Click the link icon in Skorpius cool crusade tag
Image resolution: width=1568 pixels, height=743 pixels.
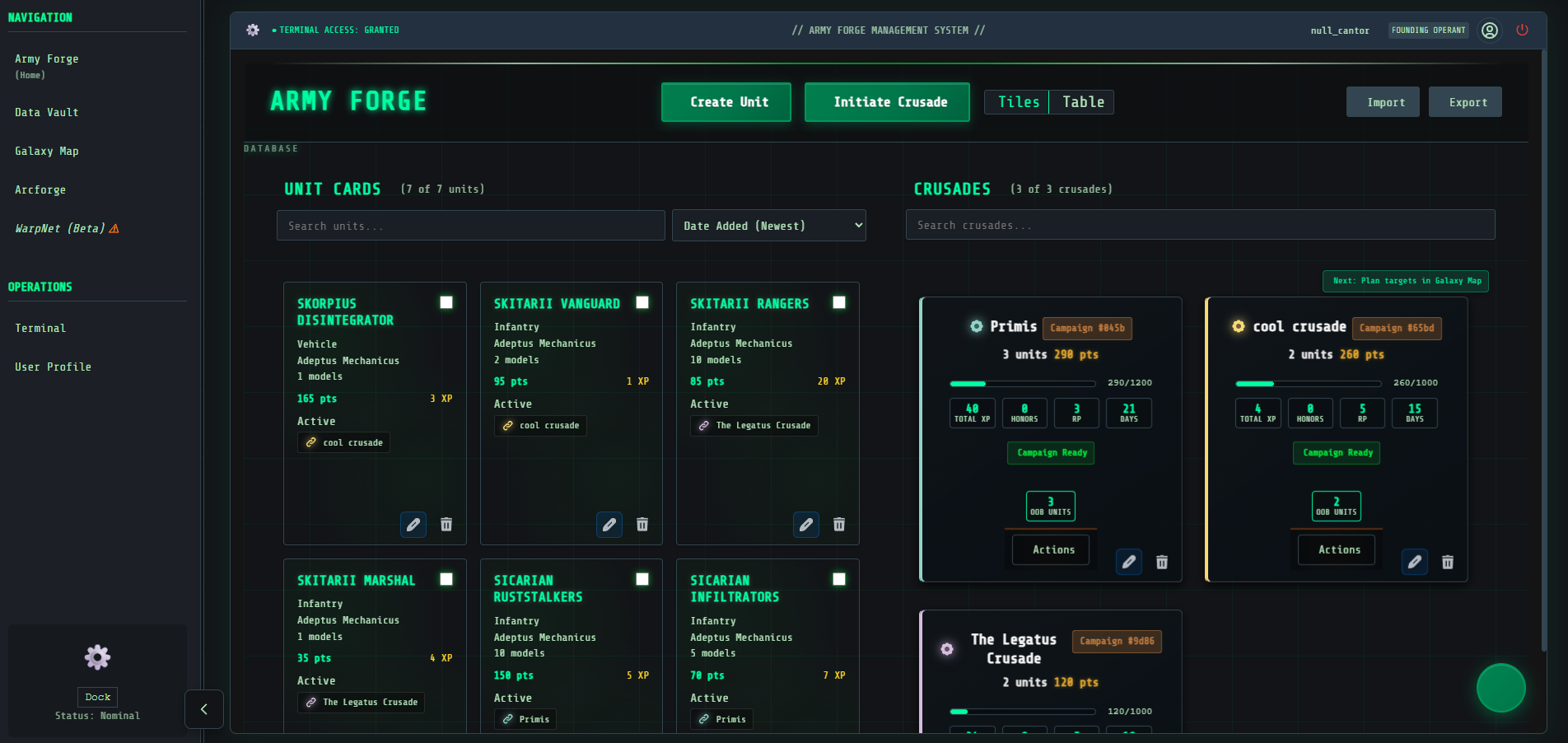click(x=311, y=443)
